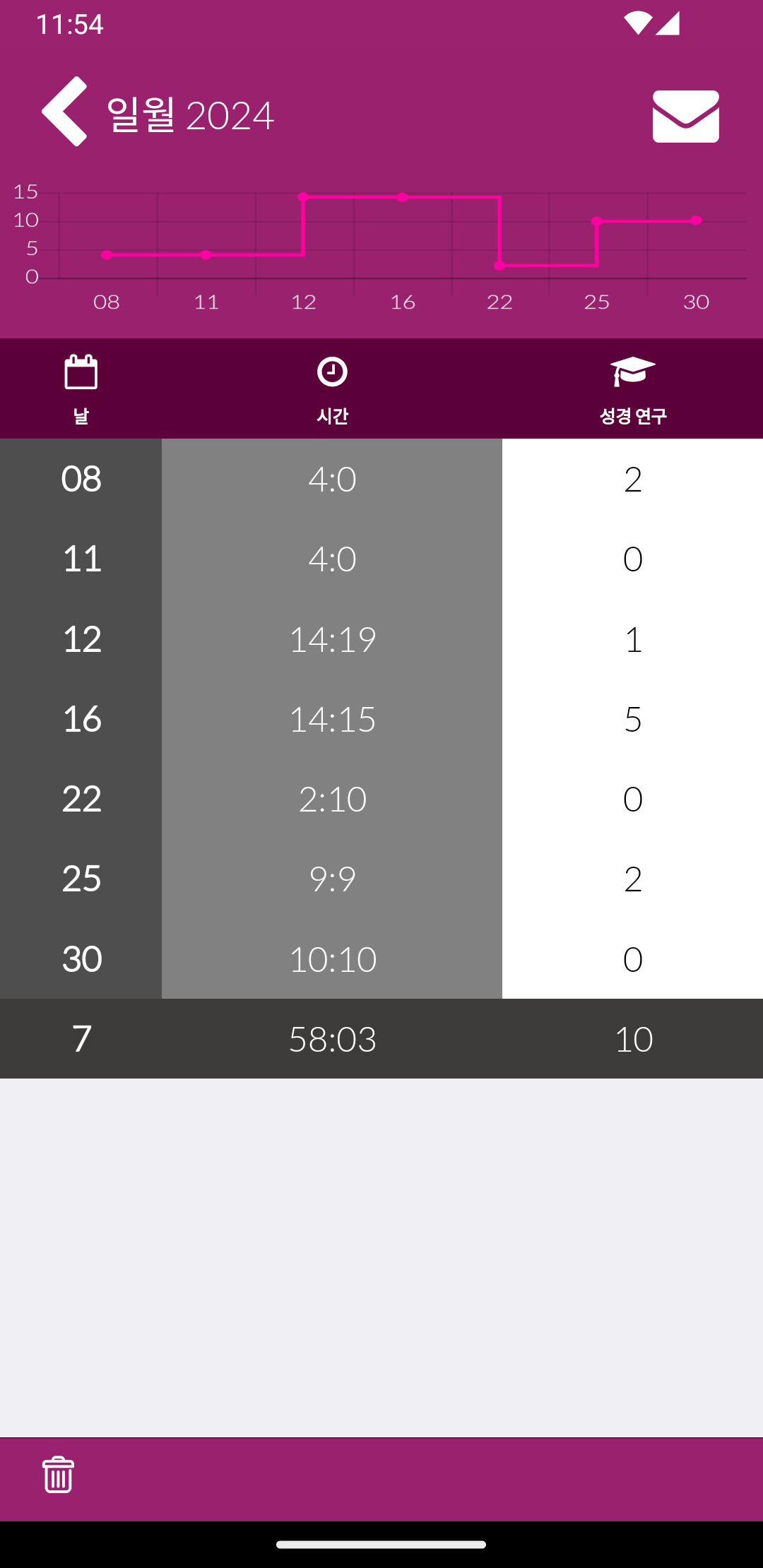Tap the 9:9 time entry for day 25

click(332, 879)
